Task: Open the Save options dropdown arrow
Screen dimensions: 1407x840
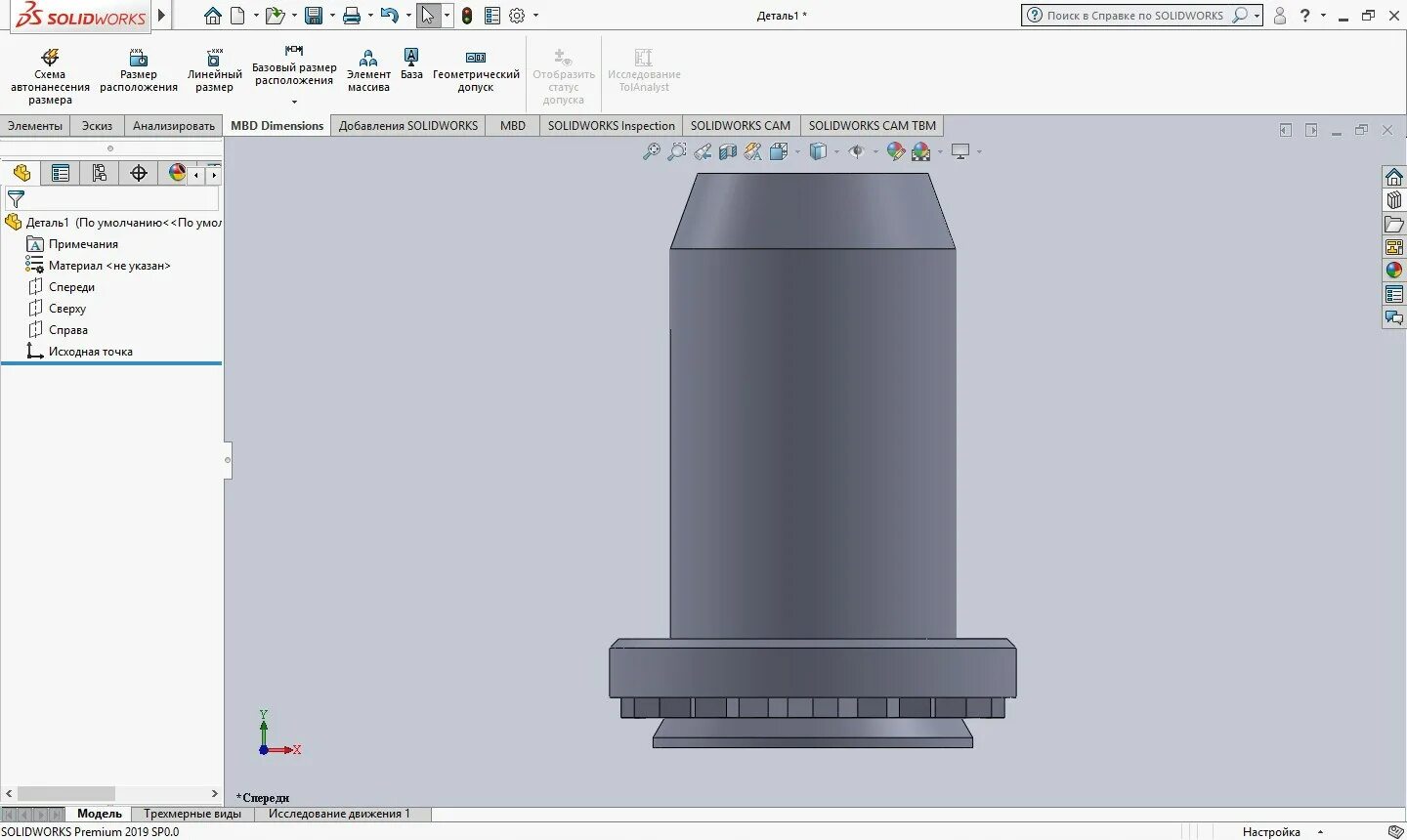Action: tap(333, 16)
